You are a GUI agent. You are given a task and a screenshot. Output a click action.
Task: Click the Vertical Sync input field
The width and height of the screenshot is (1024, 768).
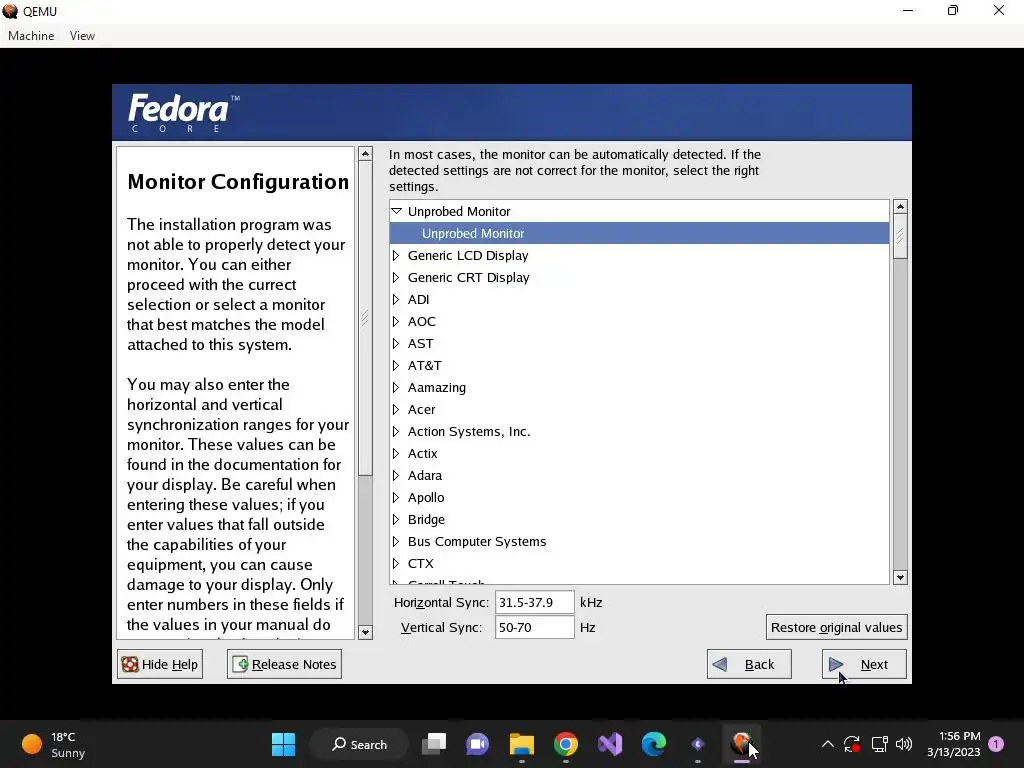pyautogui.click(x=534, y=627)
